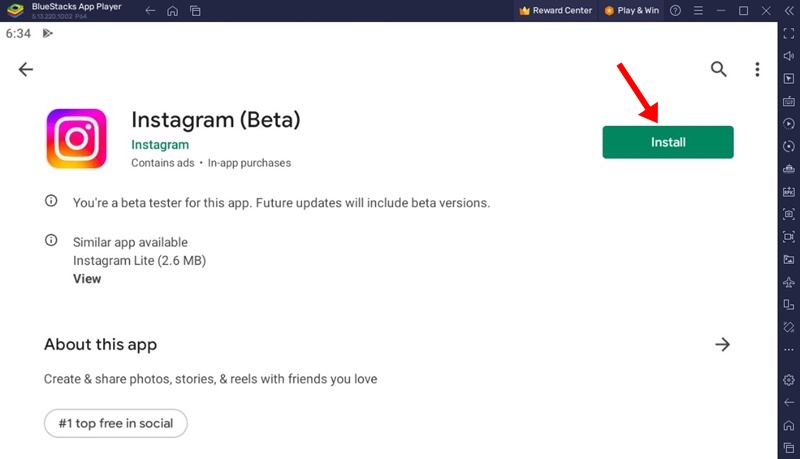Click the title bar recent apps icon
The height and width of the screenshot is (459, 800).
tap(195, 10)
